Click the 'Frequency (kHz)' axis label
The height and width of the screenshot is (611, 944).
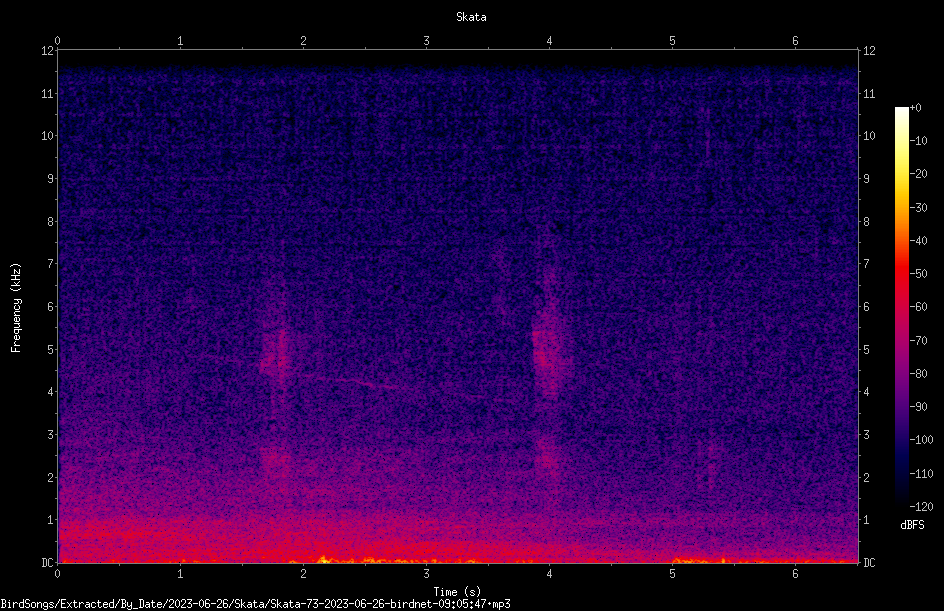click(16, 308)
